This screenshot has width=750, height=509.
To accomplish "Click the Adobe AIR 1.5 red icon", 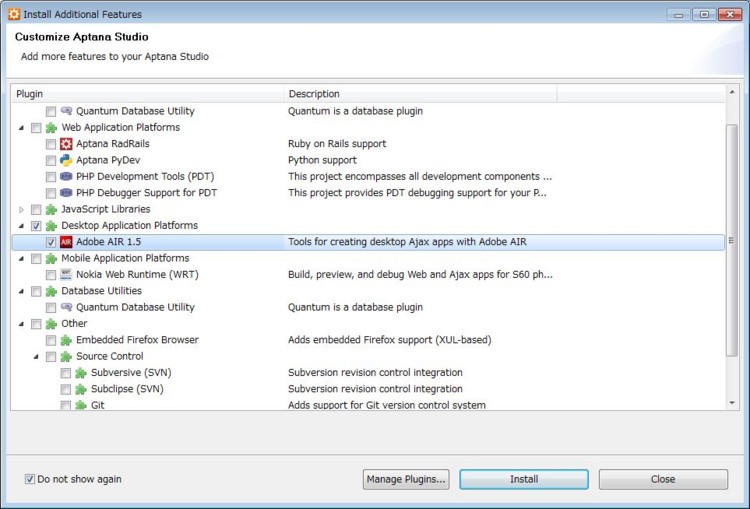I will tap(66, 242).
